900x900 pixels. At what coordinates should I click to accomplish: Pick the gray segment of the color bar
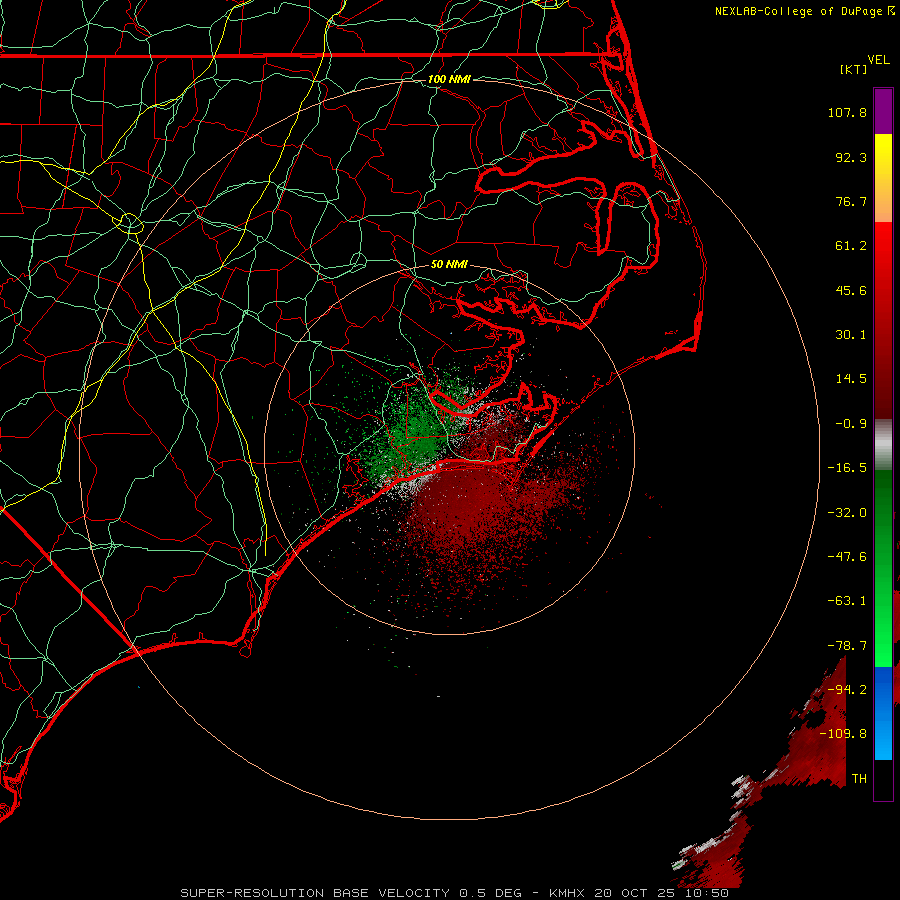click(883, 443)
